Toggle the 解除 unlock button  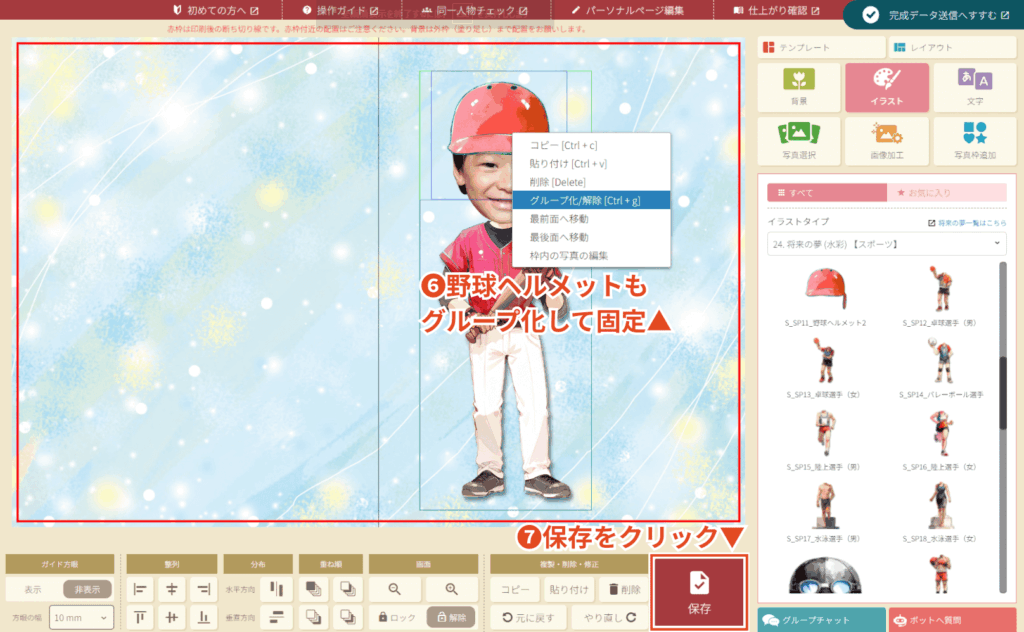pos(451,617)
